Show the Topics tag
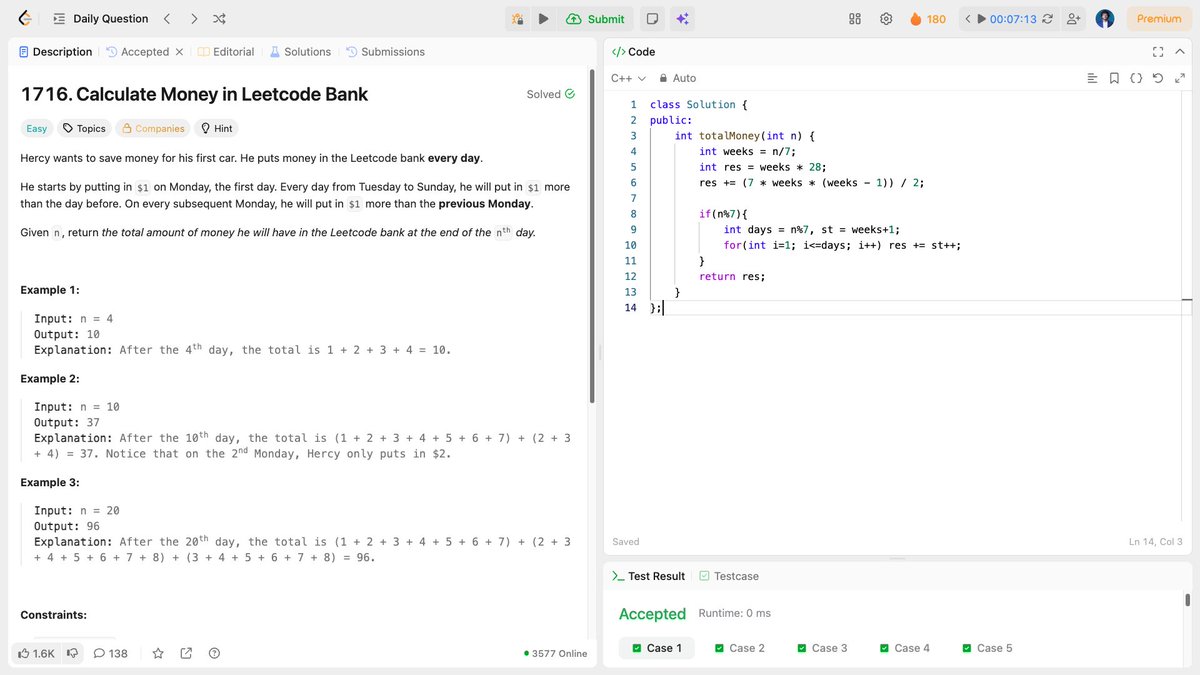This screenshot has width=1200, height=675. point(84,128)
